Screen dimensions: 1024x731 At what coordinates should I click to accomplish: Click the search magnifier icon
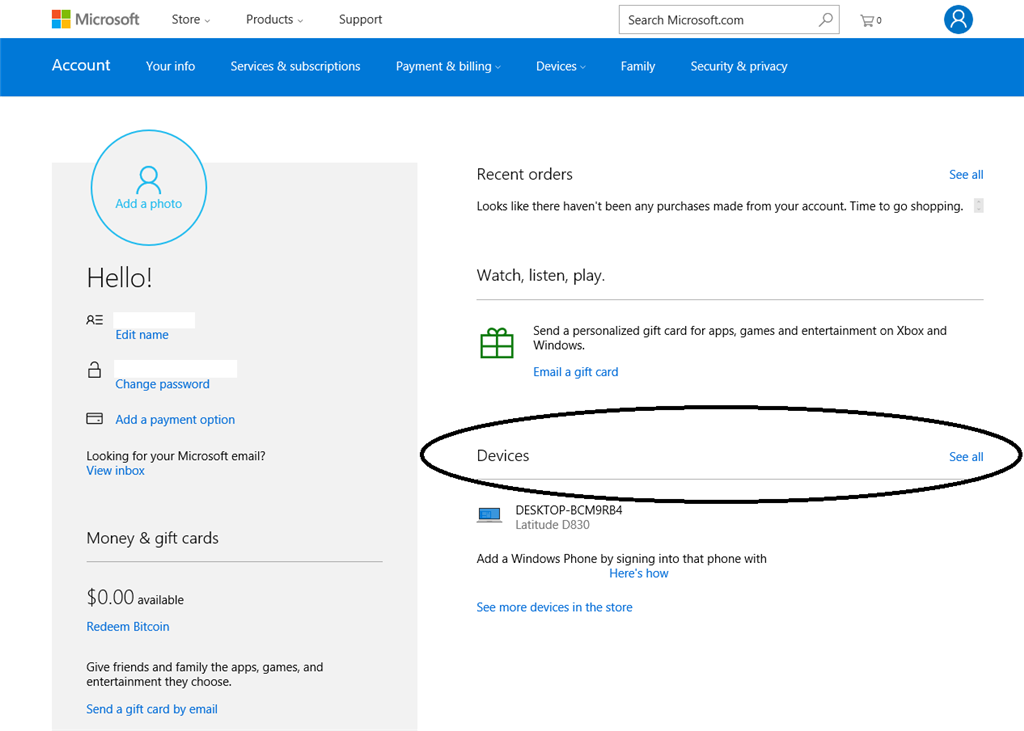[825, 20]
